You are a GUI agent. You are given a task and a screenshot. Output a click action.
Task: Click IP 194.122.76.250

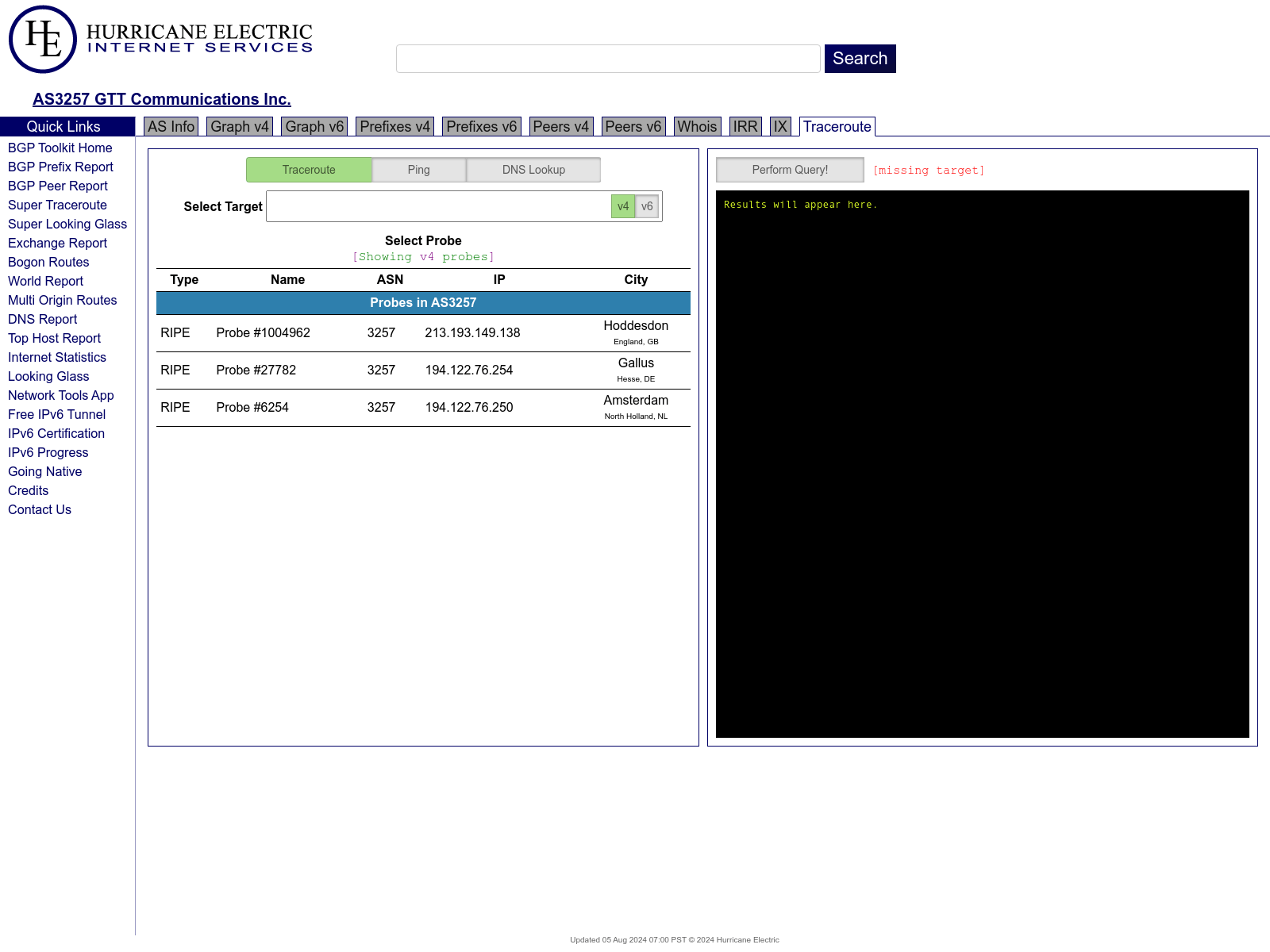[x=469, y=408]
